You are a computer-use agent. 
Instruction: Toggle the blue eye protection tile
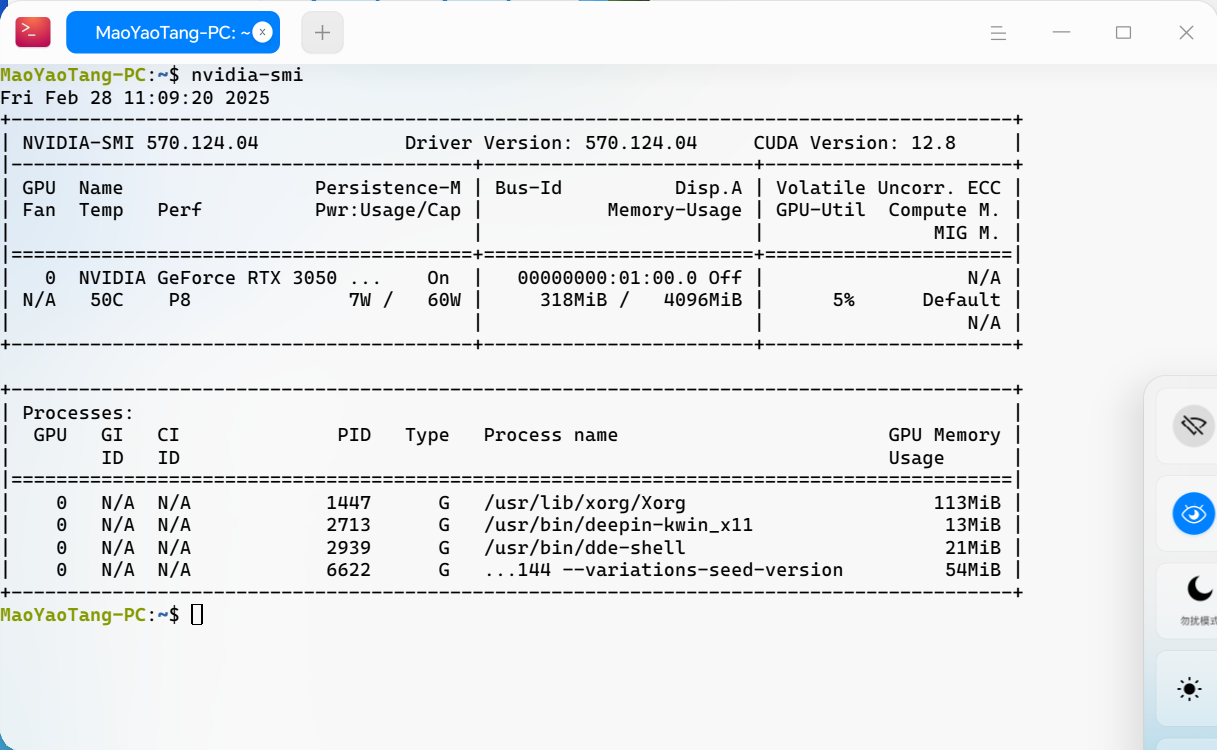[x=1193, y=514]
